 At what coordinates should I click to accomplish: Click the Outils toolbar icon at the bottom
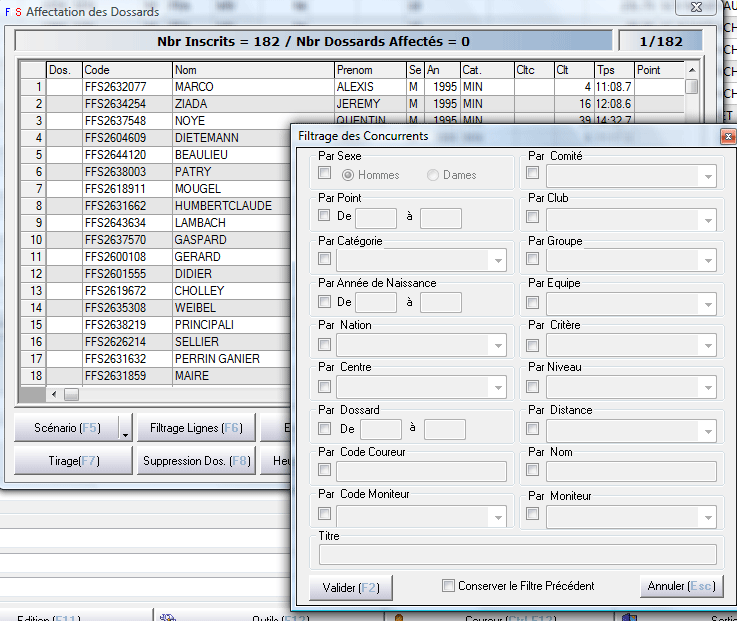click(x=167, y=617)
